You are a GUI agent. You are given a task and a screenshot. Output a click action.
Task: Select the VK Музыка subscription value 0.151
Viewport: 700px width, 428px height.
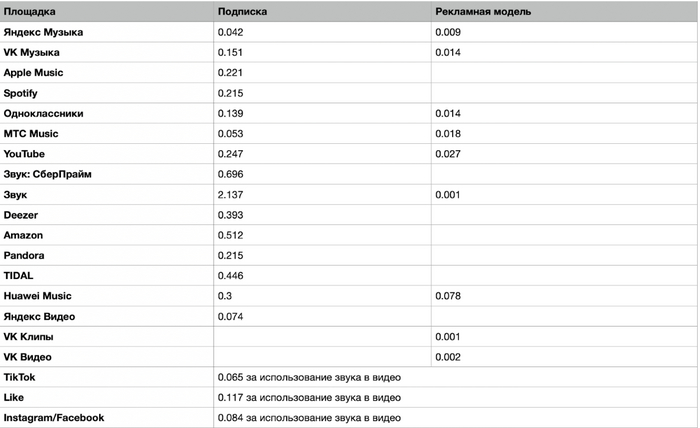[230, 52]
